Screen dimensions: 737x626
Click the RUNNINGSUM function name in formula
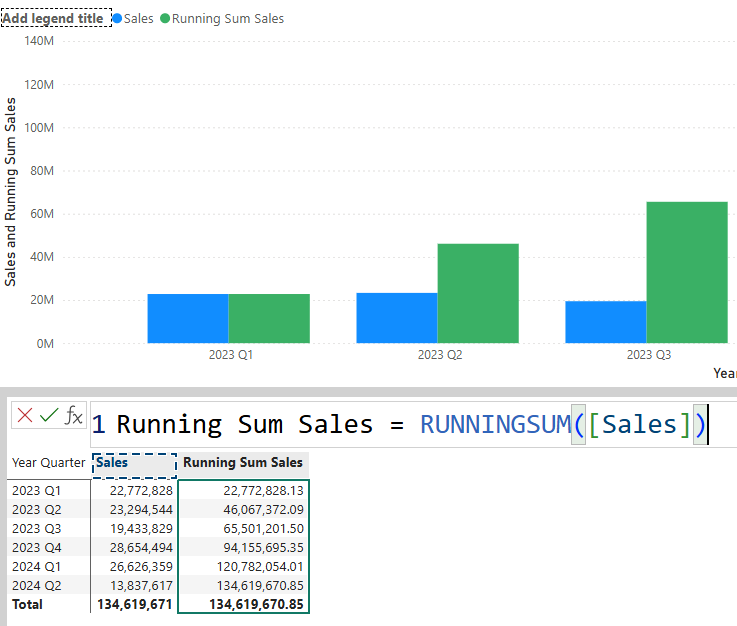(x=495, y=424)
